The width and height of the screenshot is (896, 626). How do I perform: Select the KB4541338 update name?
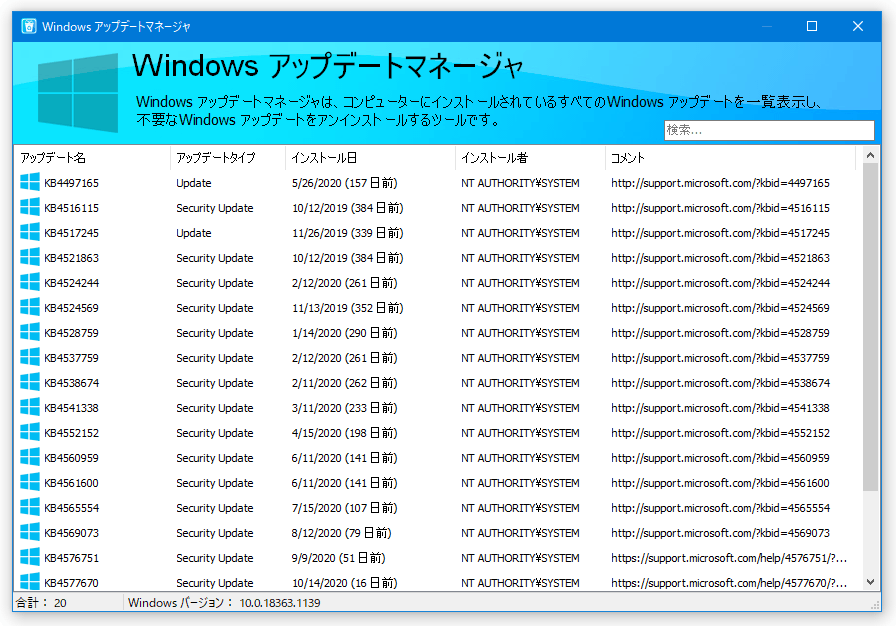pyautogui.click(x=71, y=408)
